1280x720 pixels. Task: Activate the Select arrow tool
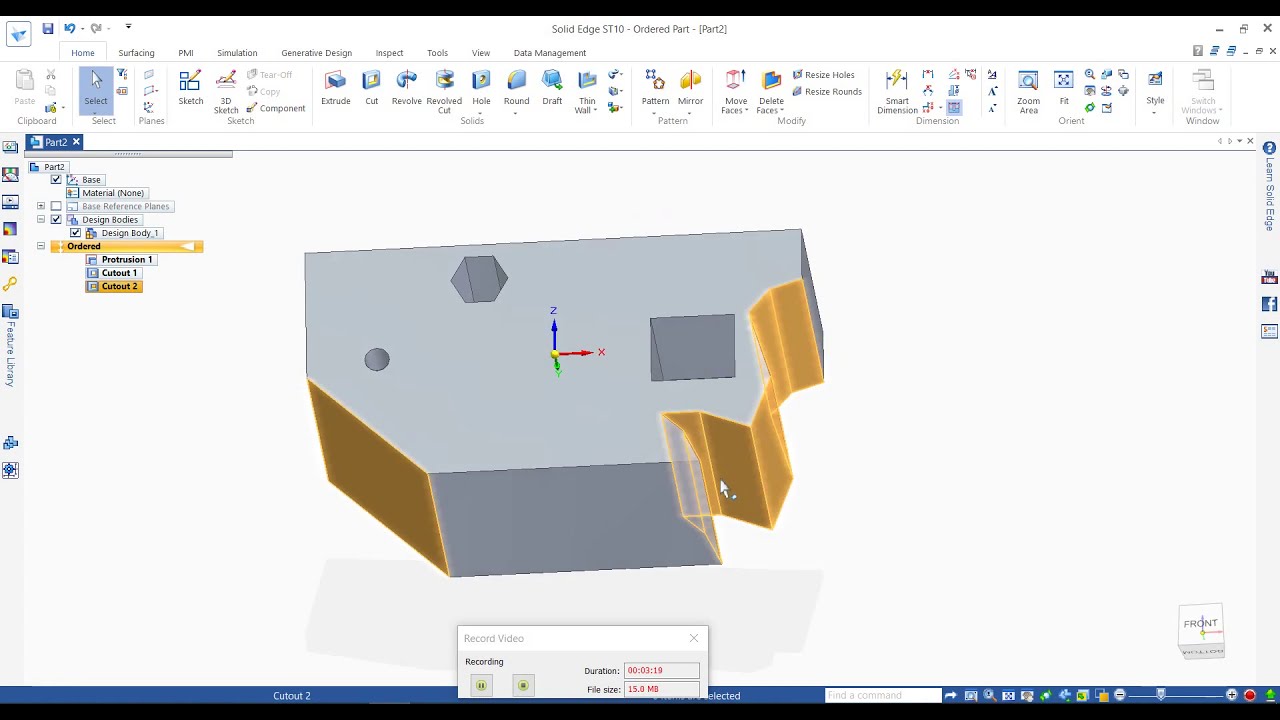(x=96, y=88)
